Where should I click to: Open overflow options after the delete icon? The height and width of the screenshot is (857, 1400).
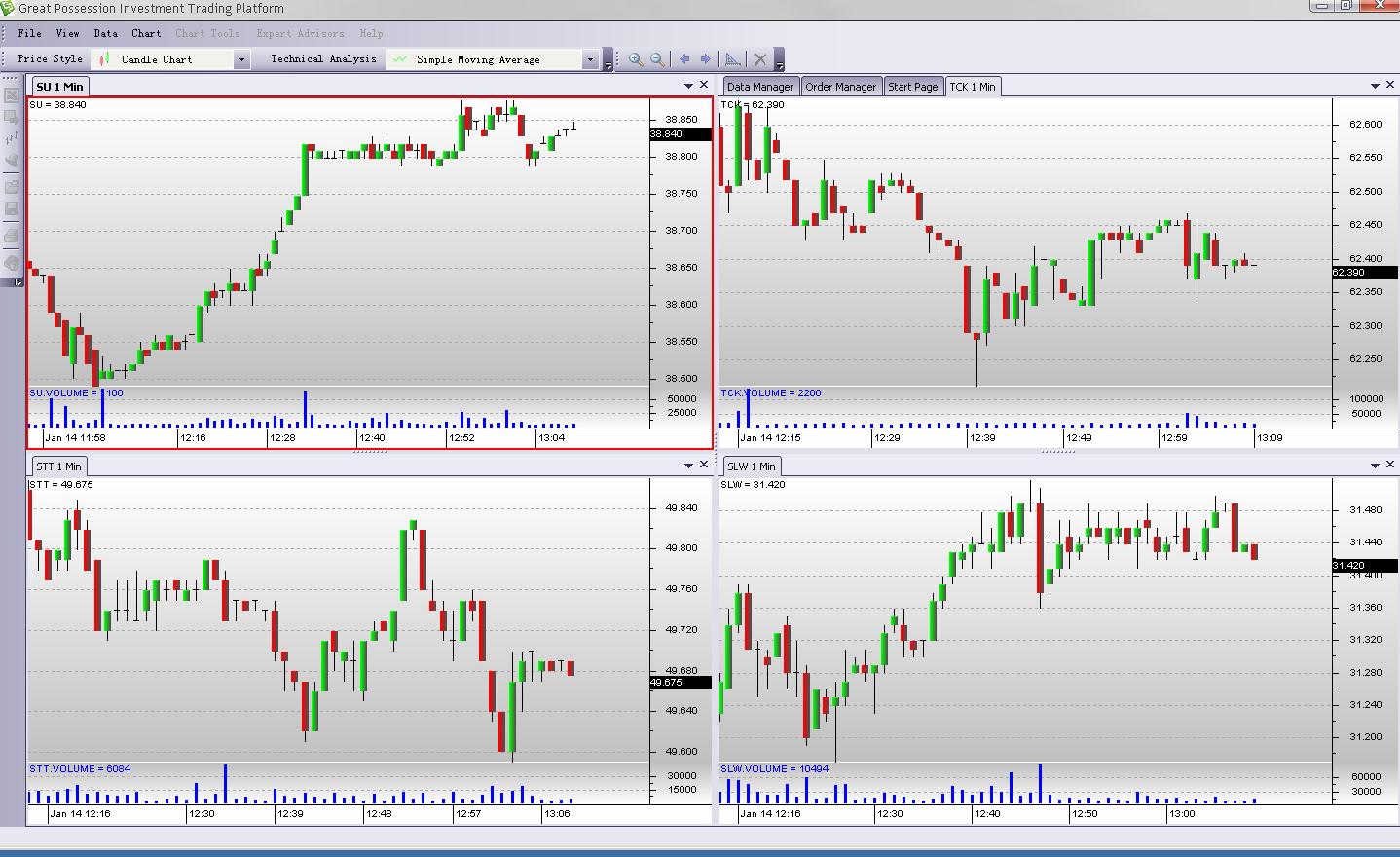(x=779, y=60)
